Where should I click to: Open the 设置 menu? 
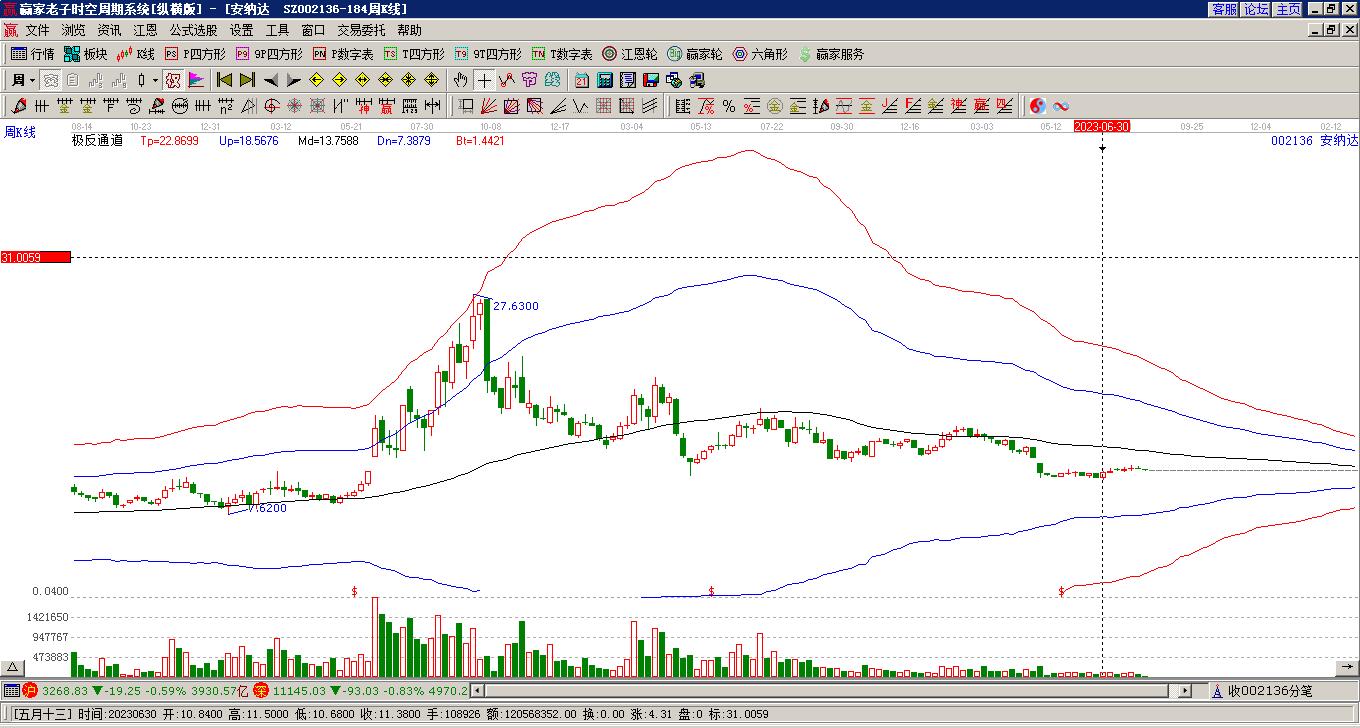tap(241, 30)
